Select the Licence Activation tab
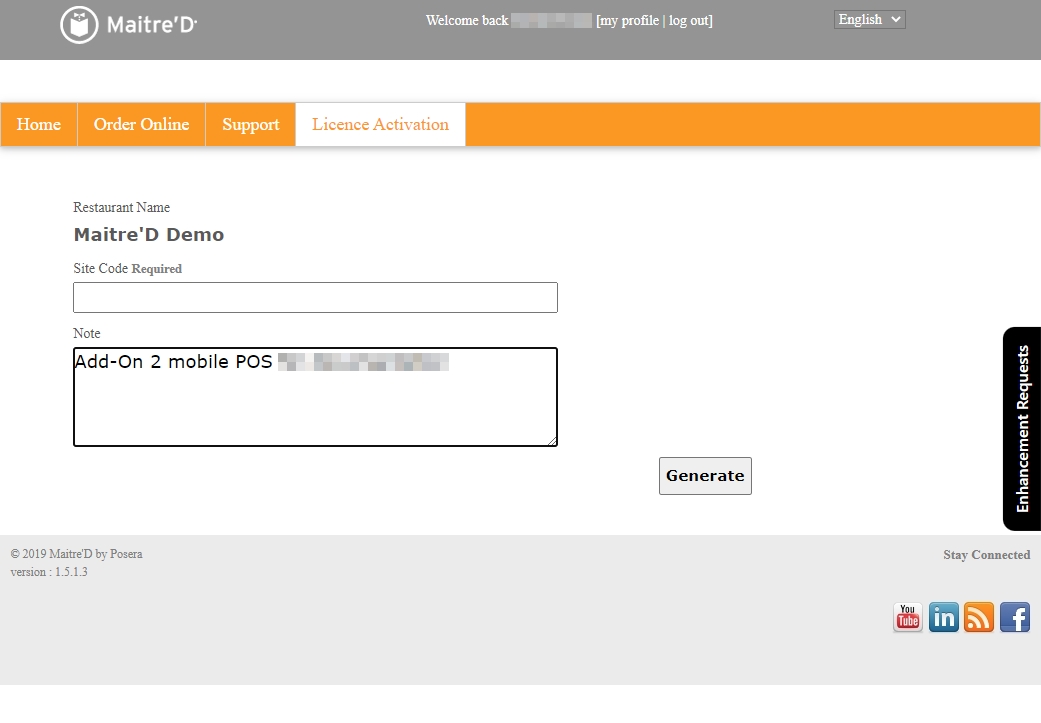The image size is (1041, 723). point(380,125)
